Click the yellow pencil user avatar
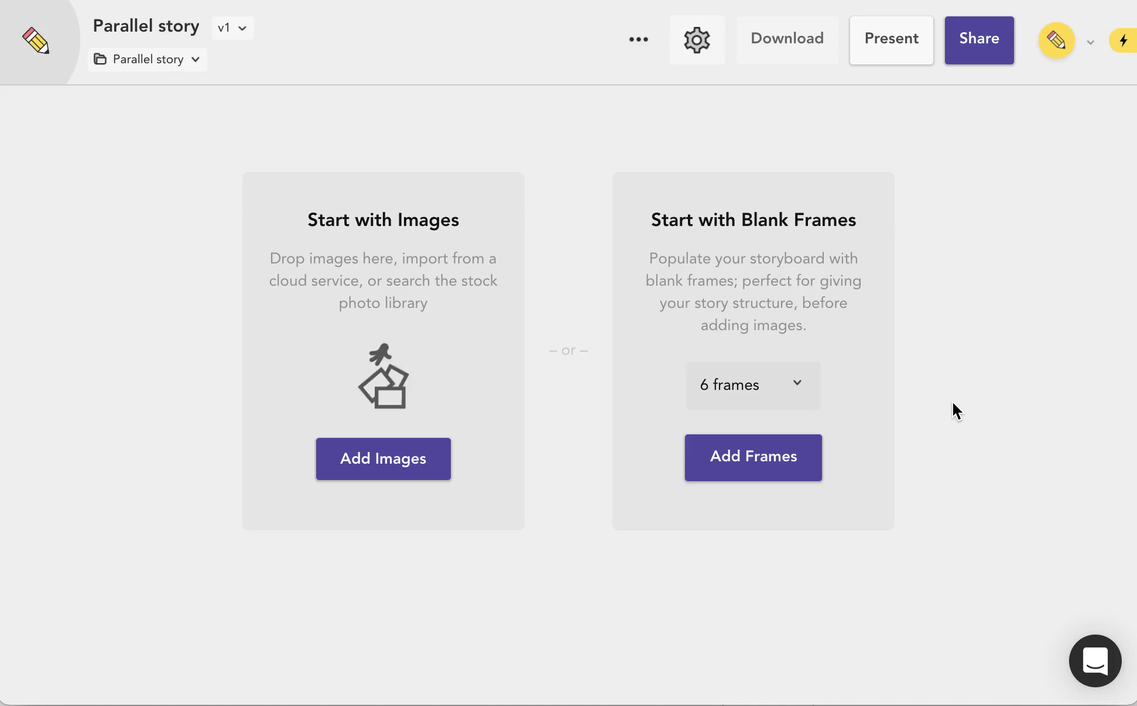 1056,40
